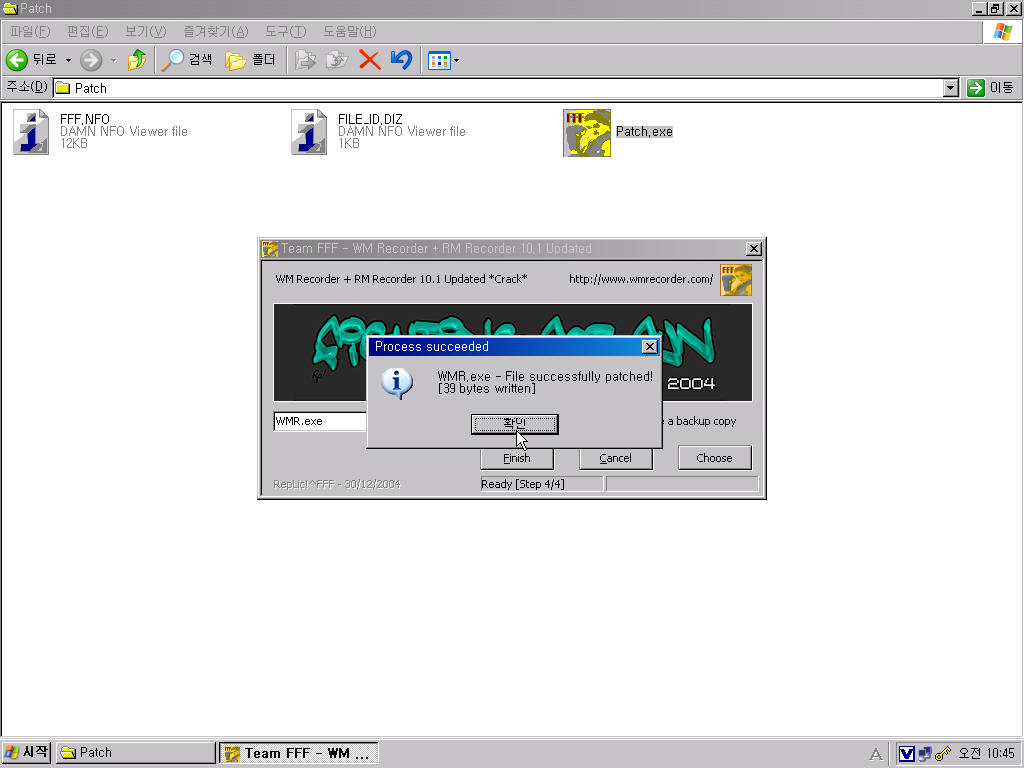Open the 도움말(H) menu
The width and height of the screenshot is (1024, 768).
click(349, 31)
